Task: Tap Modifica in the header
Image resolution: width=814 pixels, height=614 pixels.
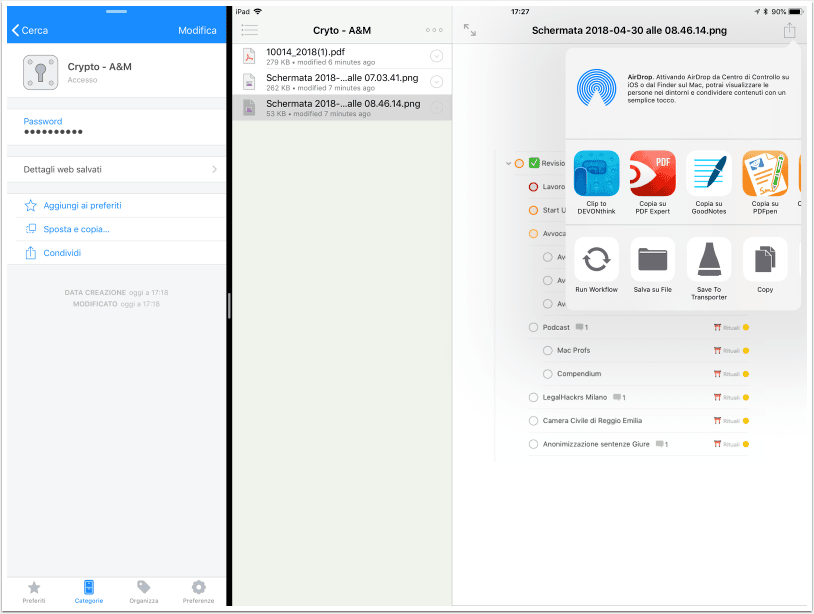Action: (x=197, y=31)
